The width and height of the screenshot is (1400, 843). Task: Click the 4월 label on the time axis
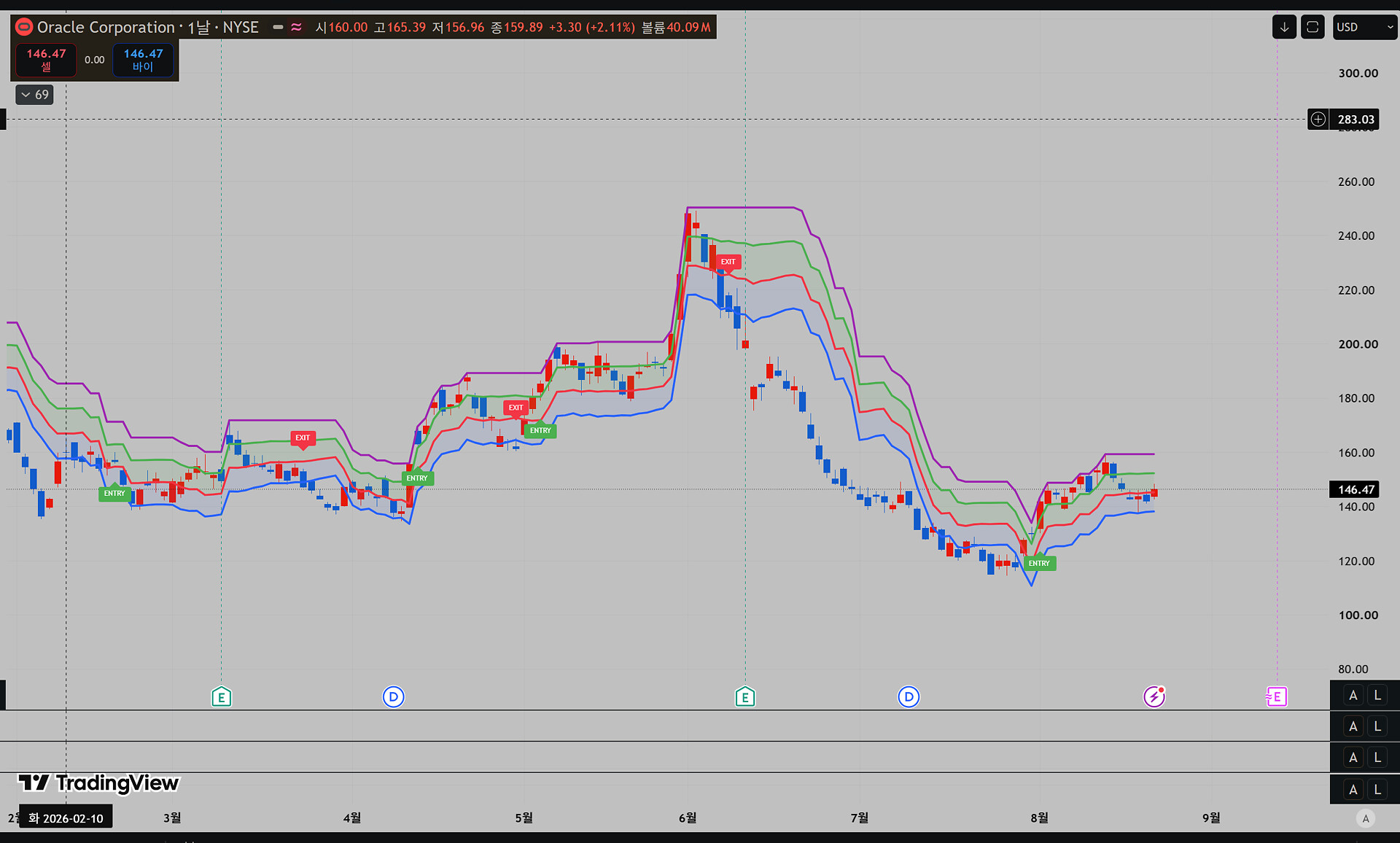[x=352, y=818]
